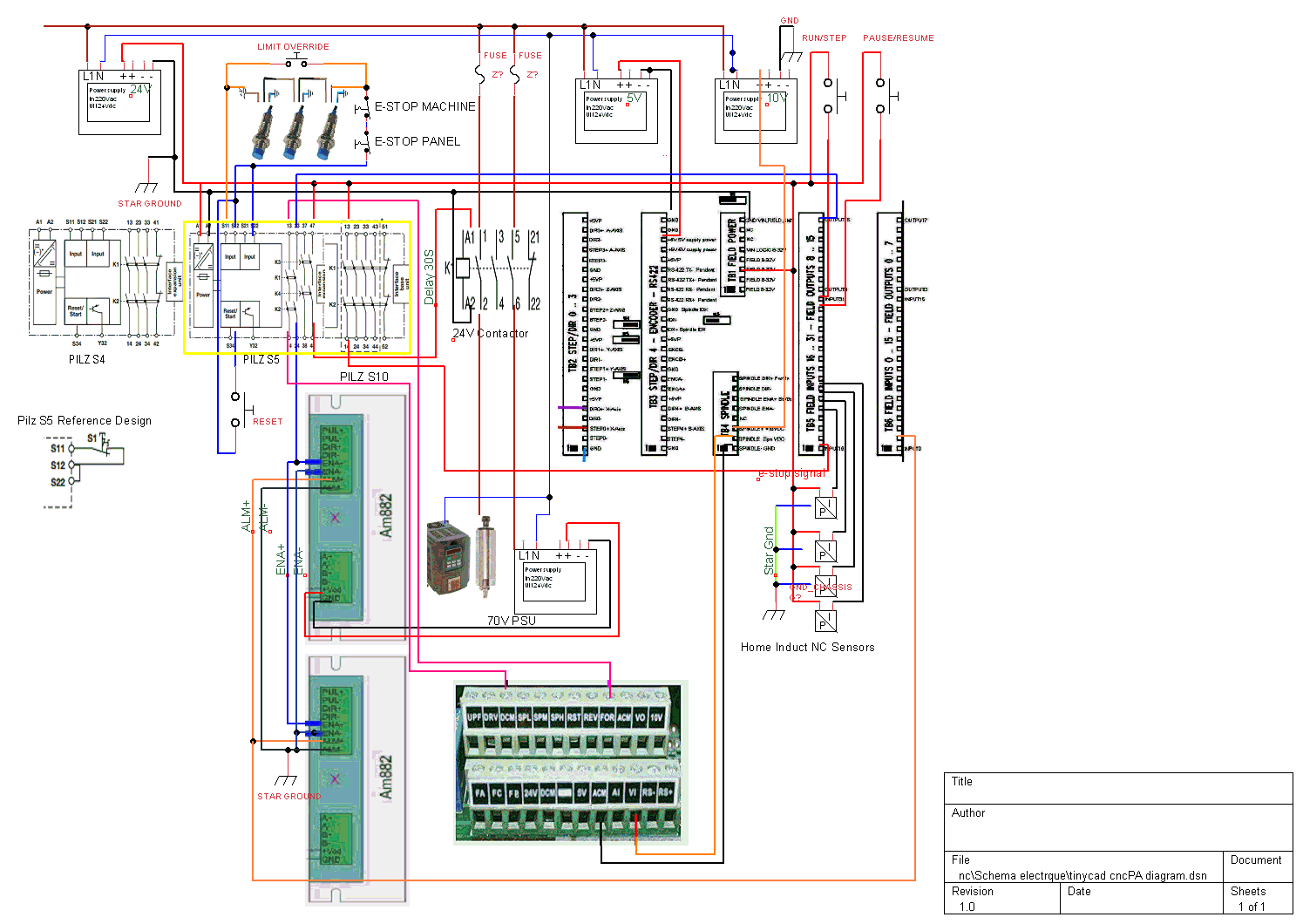
Task: Click the Home Induct NC Sensors label
Action: click(x=807, y=647)
